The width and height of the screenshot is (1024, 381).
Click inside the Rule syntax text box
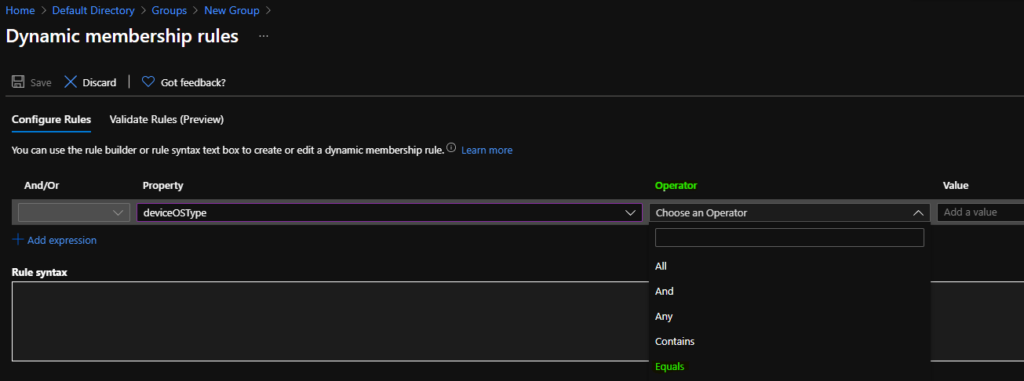(330, 321)
